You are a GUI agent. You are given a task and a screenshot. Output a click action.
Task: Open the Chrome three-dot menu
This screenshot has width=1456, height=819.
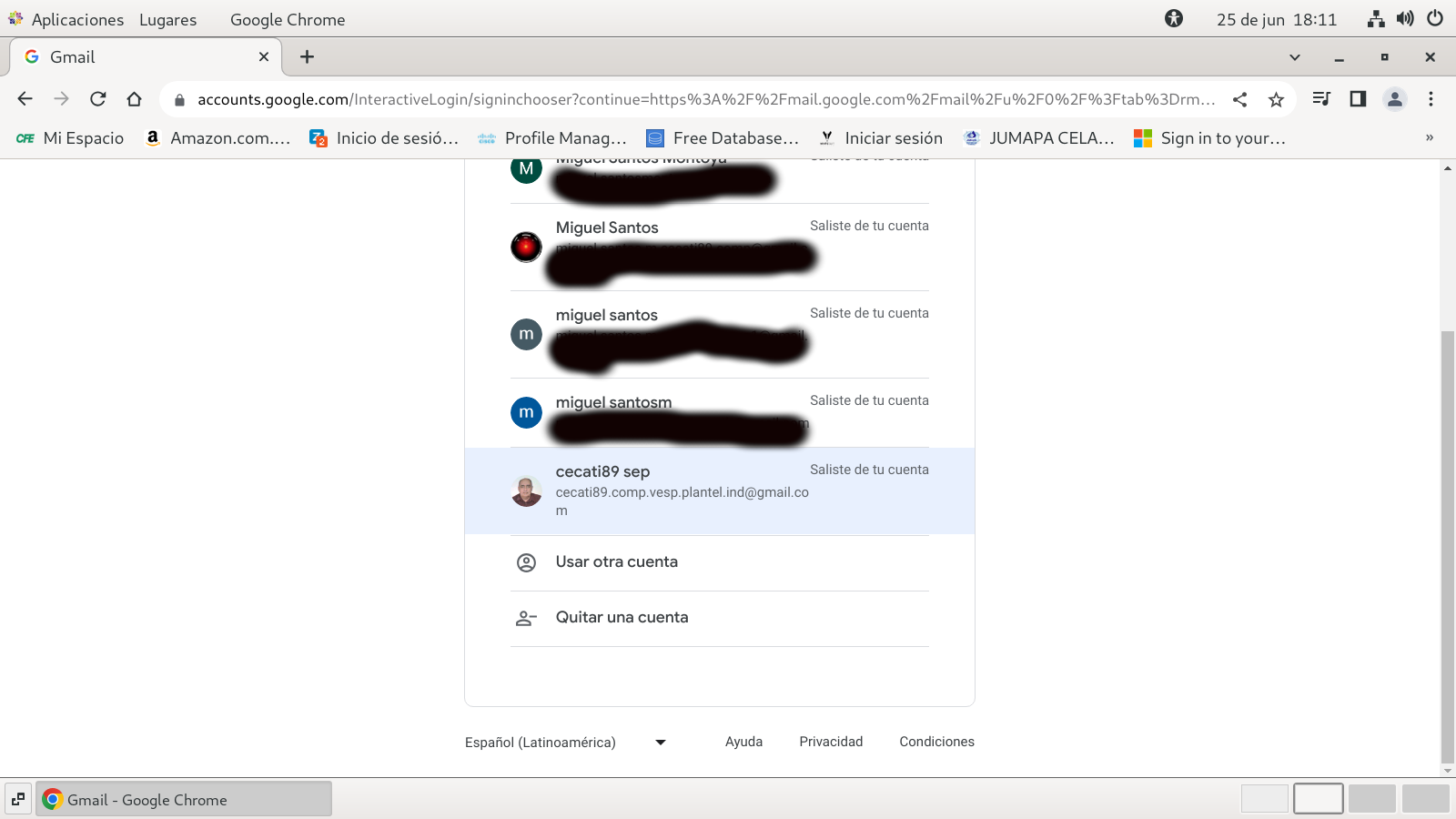(x=1431, y=99)
